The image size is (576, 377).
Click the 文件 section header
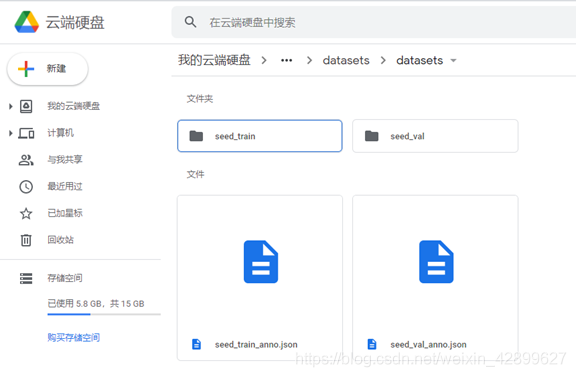pos(195,174)
